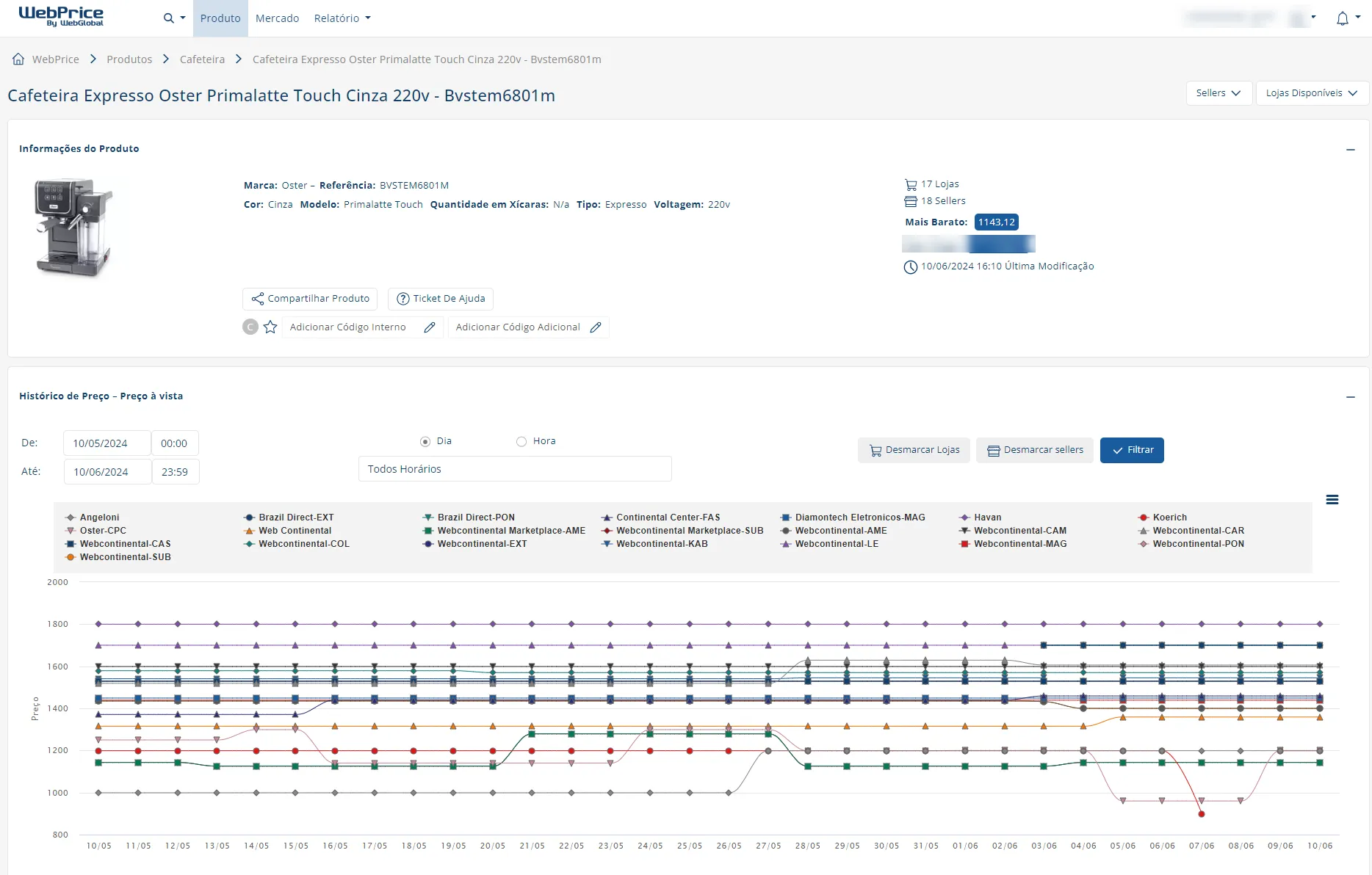Click pencil icon for Código Interno

[x=430, y=327]
